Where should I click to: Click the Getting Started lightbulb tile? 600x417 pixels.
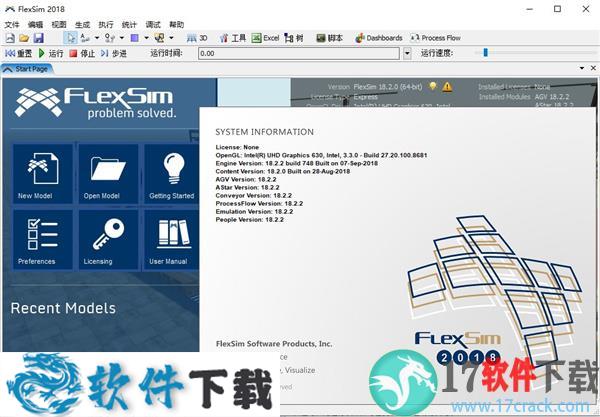(171, 173)
